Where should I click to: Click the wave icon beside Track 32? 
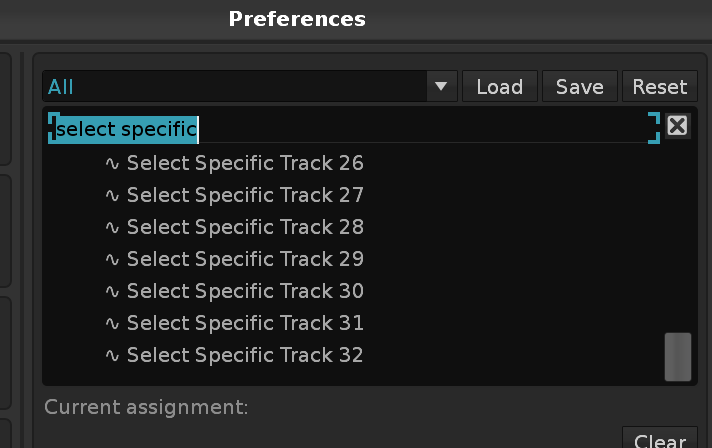point(112,355)
